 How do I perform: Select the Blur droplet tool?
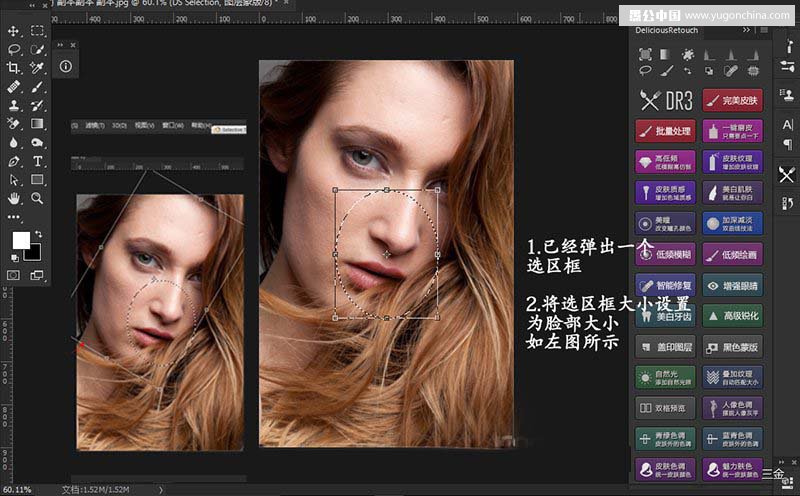point(13,142)
